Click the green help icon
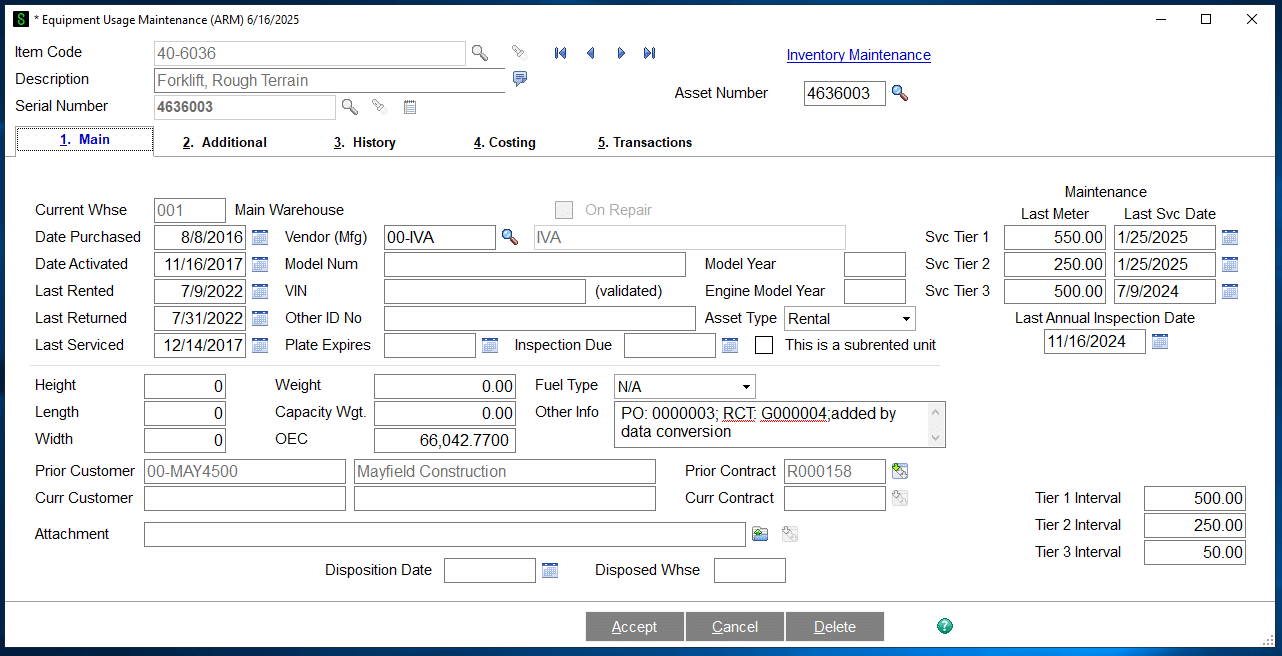Image resolution: width=1282 pixels, height=656 pixels. [945, 626]
